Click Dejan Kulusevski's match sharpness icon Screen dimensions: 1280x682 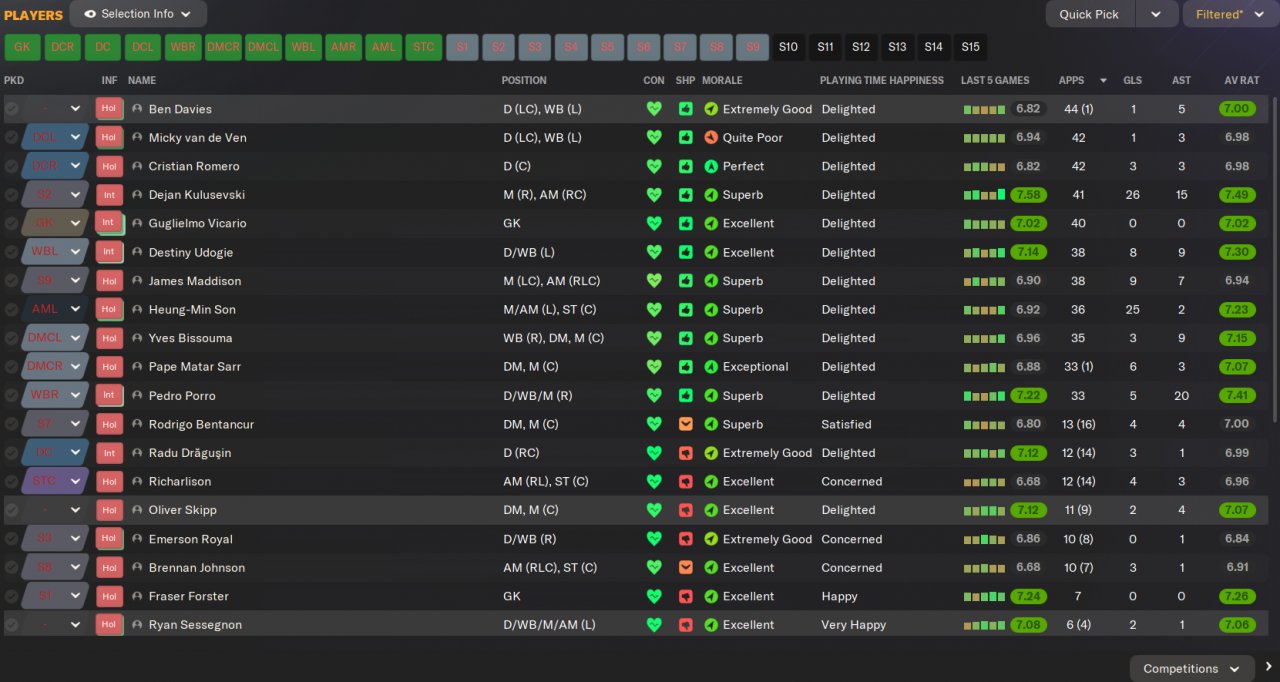point(685,195)
